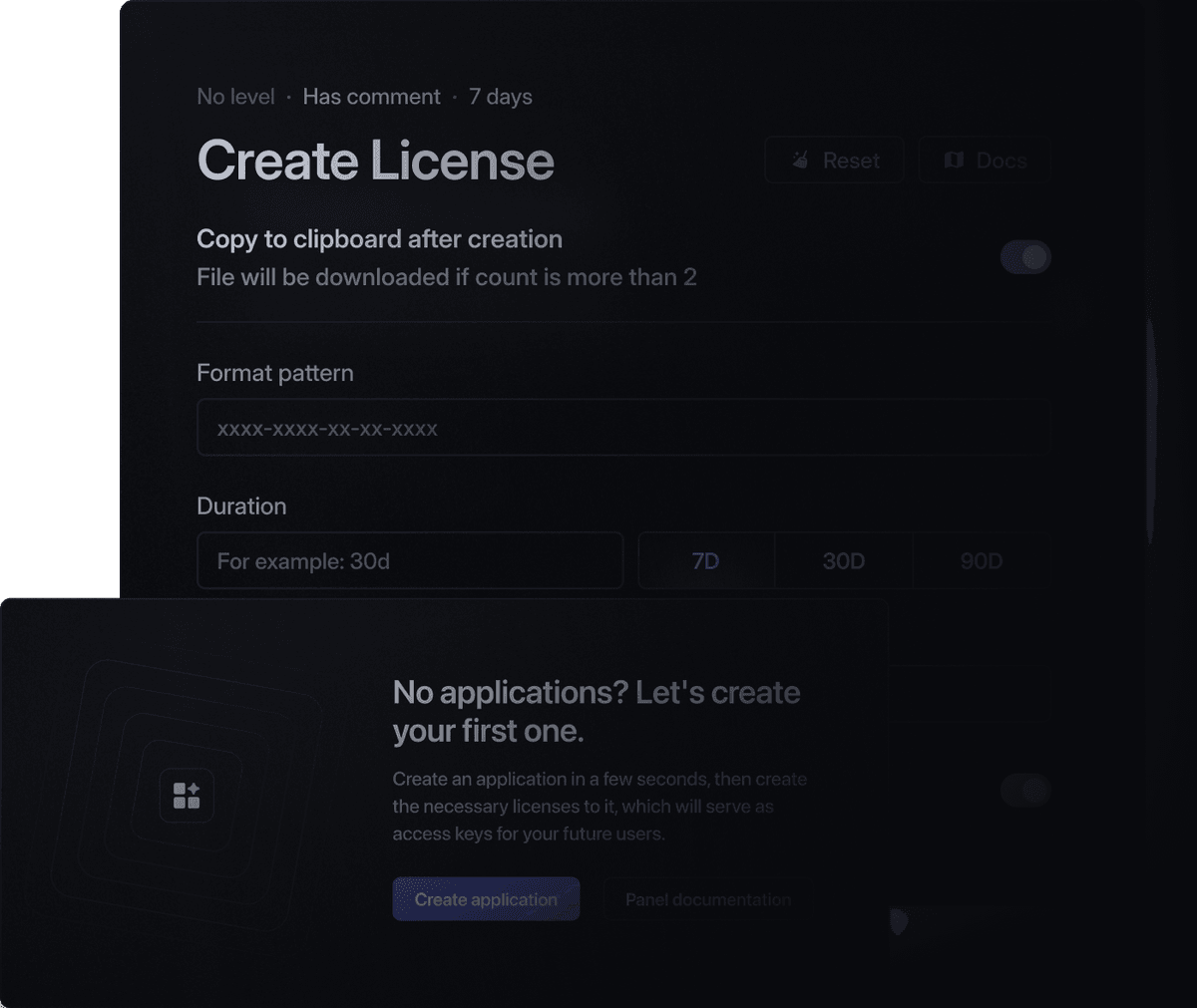This screenshot has height=1008, width=1197.
Task: Click the map icon on Docs
Action: tap(954, 161)
